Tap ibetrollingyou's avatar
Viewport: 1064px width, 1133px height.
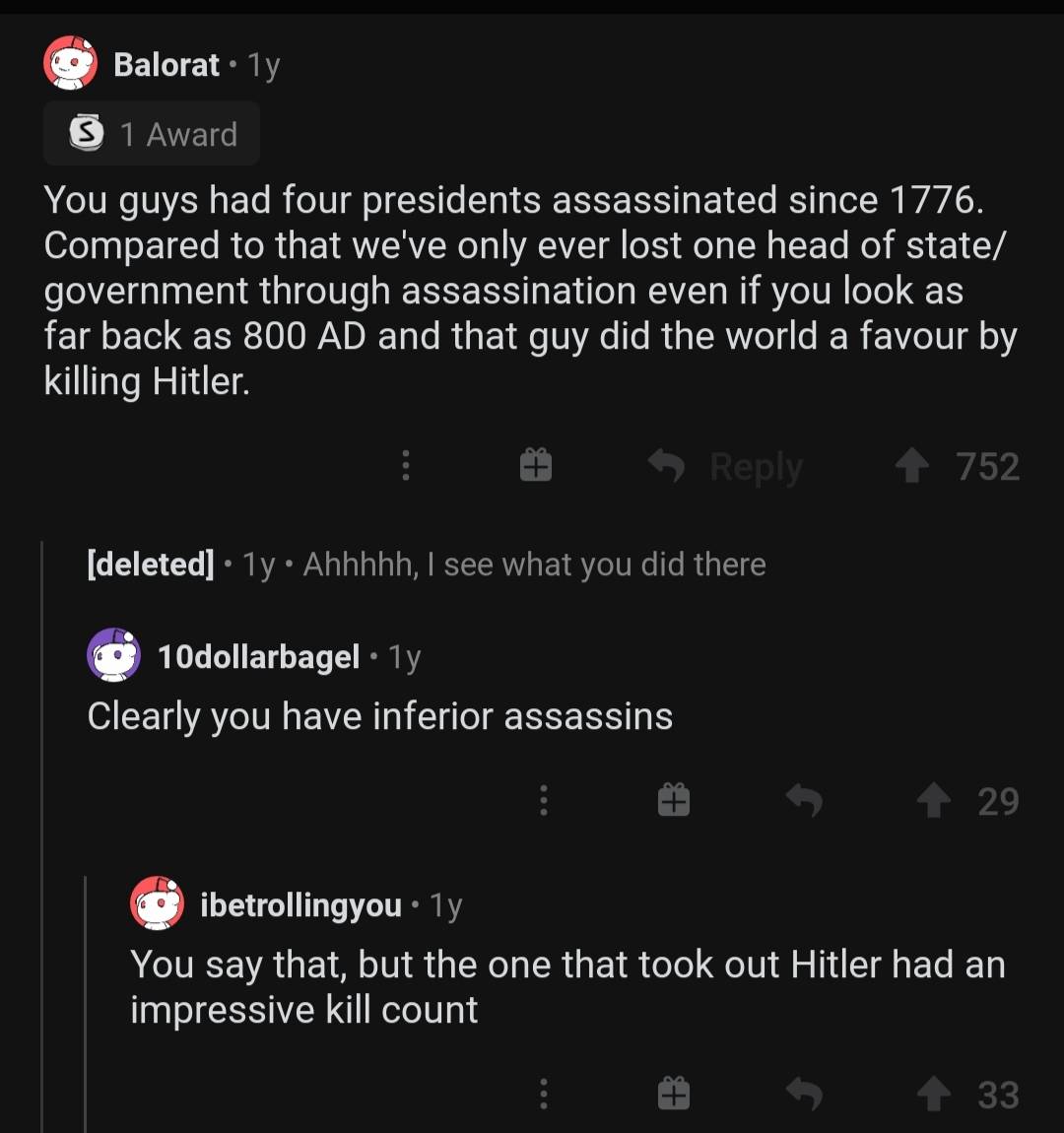click(x=158, y=901)
